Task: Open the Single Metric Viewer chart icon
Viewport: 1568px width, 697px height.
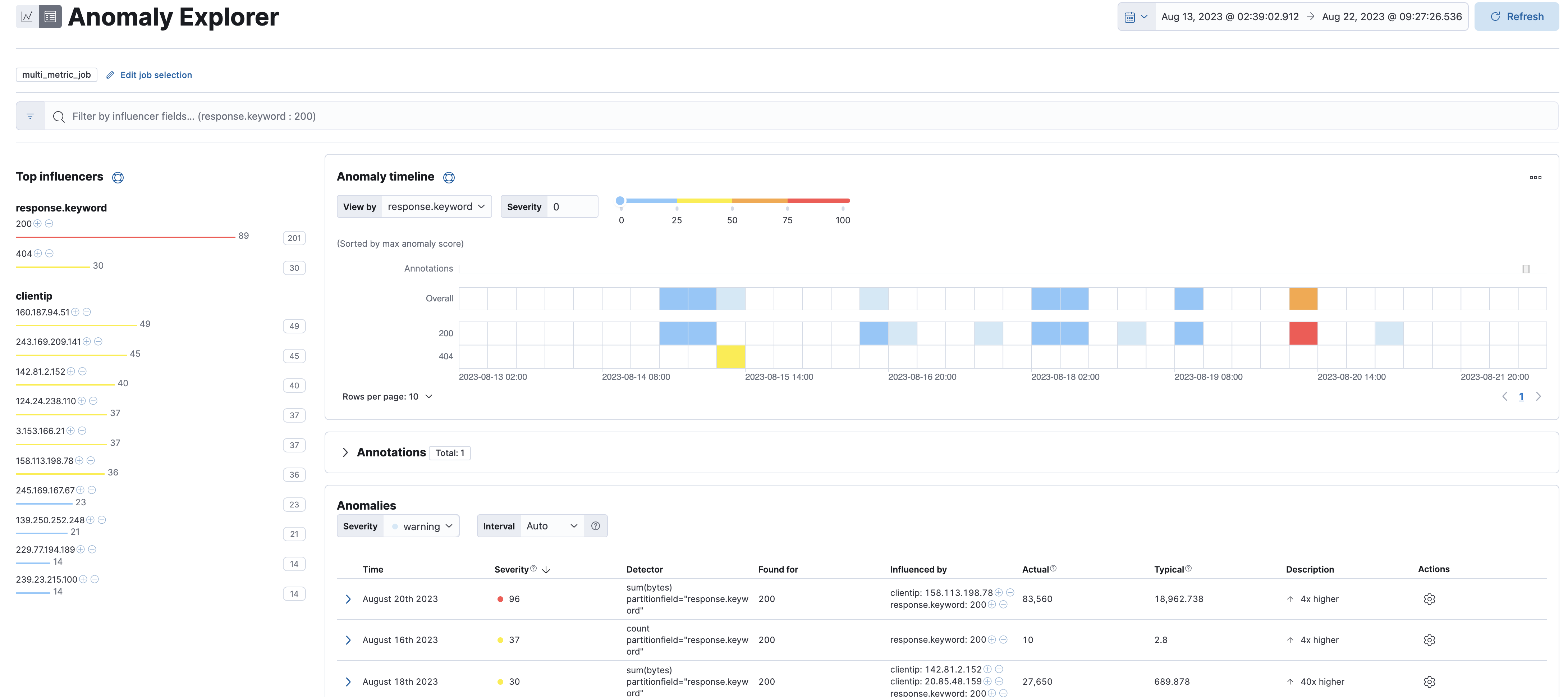Action: (27, 17)
